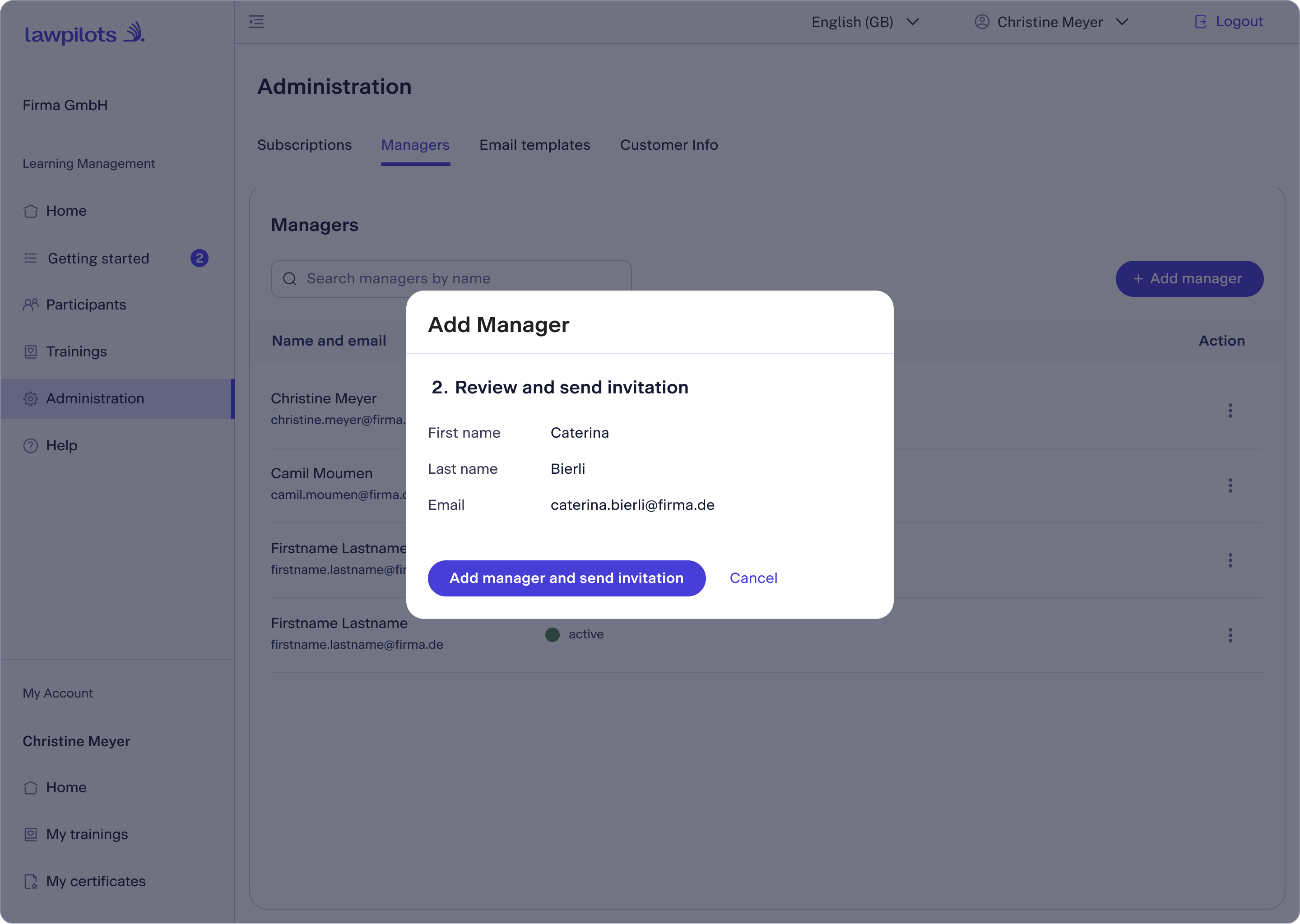Click the Help question mark icon
This screenshot has height=924, width=1300.
(x=31, y=446)
